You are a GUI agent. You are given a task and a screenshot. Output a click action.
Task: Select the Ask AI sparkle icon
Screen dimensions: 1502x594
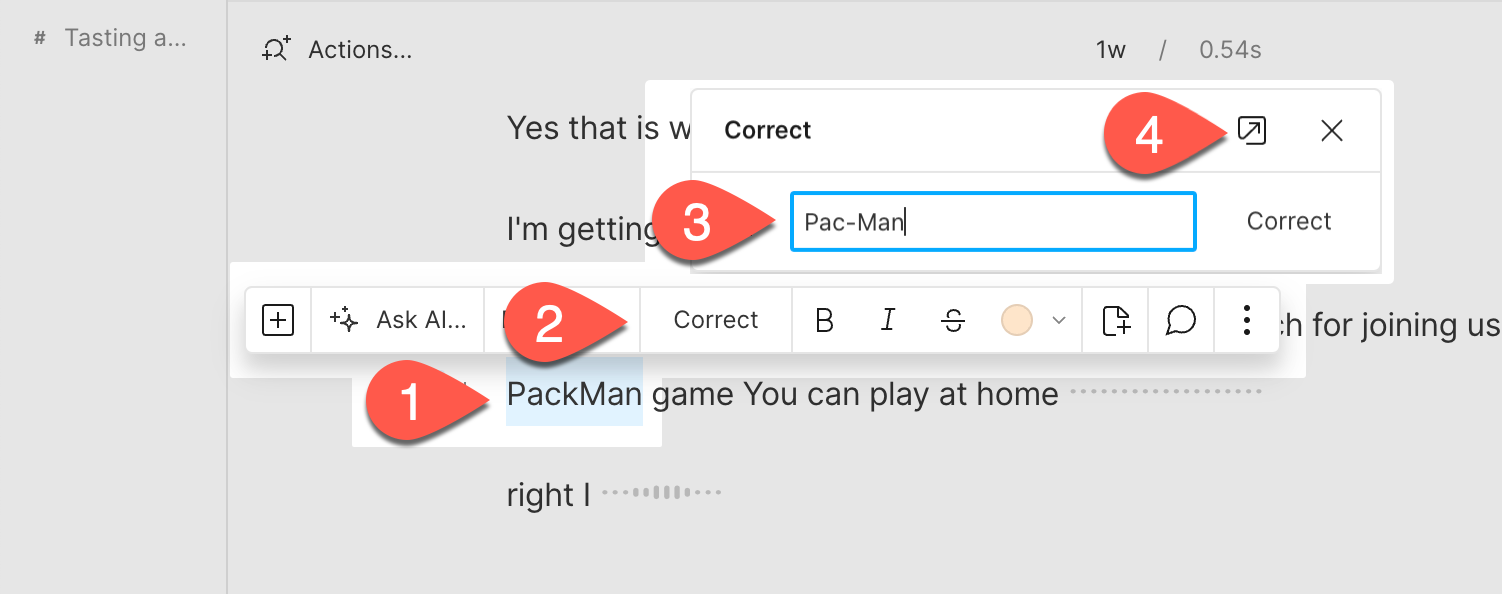coord(343,319)
